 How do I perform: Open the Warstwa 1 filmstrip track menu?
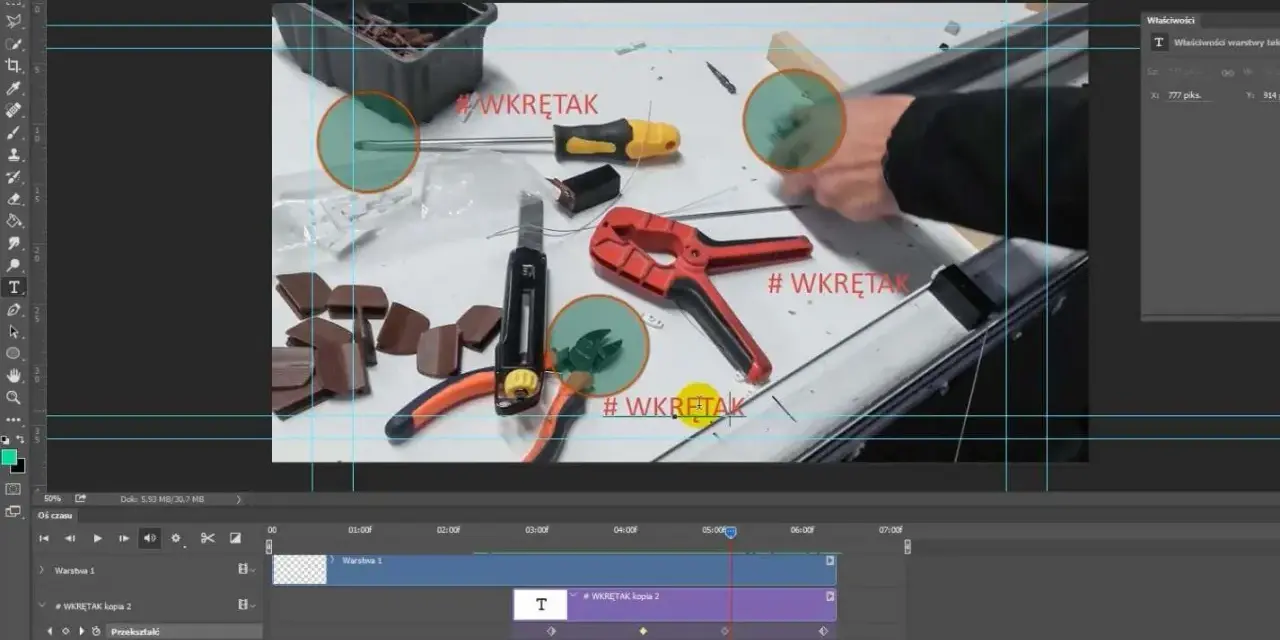245,569
